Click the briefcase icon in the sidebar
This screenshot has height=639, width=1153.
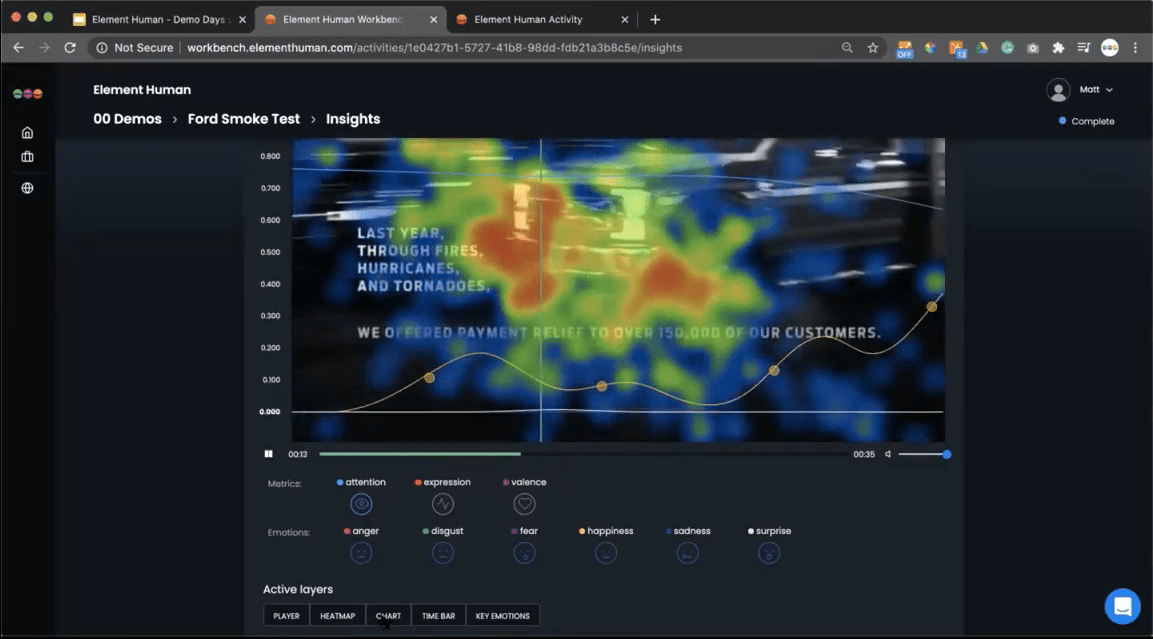click(x=26, y=156)
